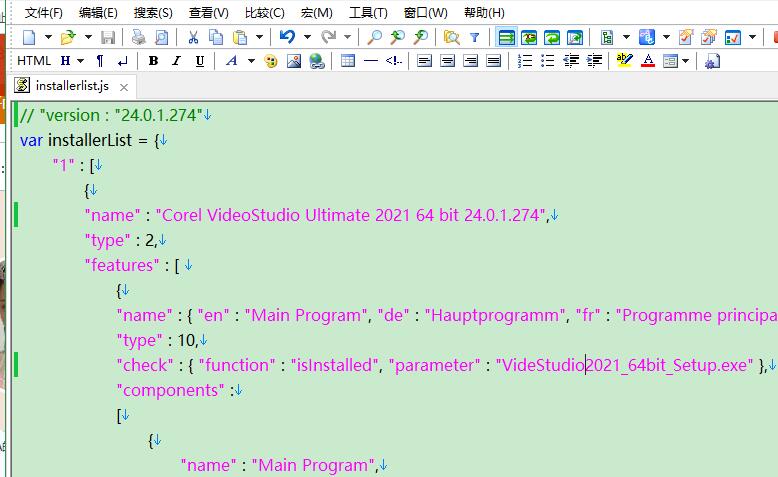Insert a picture using the image icon

(x=294, y=61)
